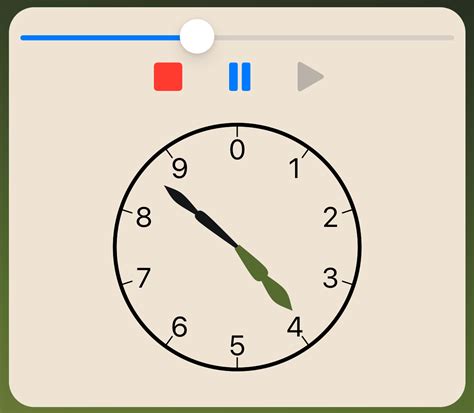Click the tick mark above 0
Screen dimensions: 474x413
(x=237, y=130)
